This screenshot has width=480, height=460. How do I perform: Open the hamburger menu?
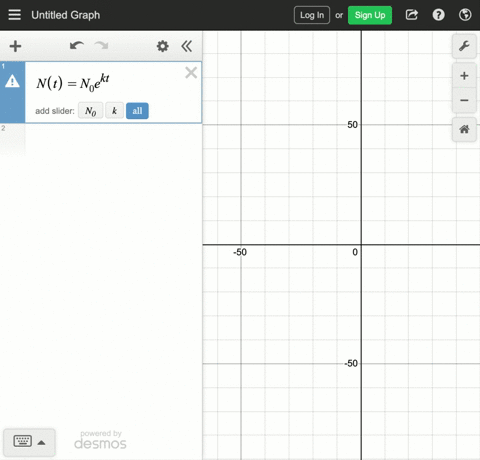[14, 15]
